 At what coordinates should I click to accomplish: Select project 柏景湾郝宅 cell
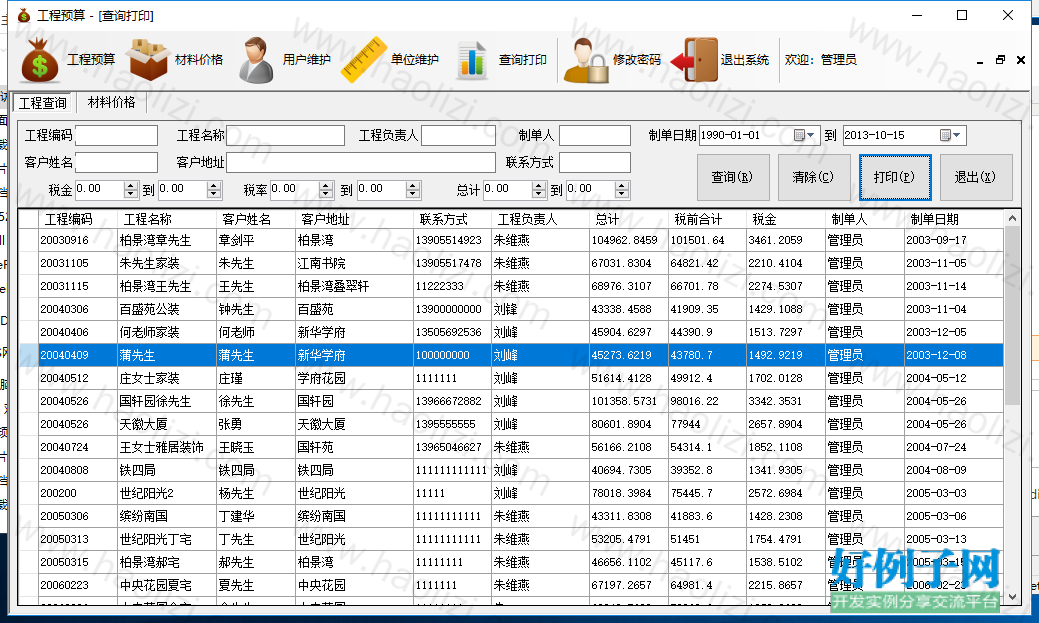pyautogui.click(x=167, y=562)
